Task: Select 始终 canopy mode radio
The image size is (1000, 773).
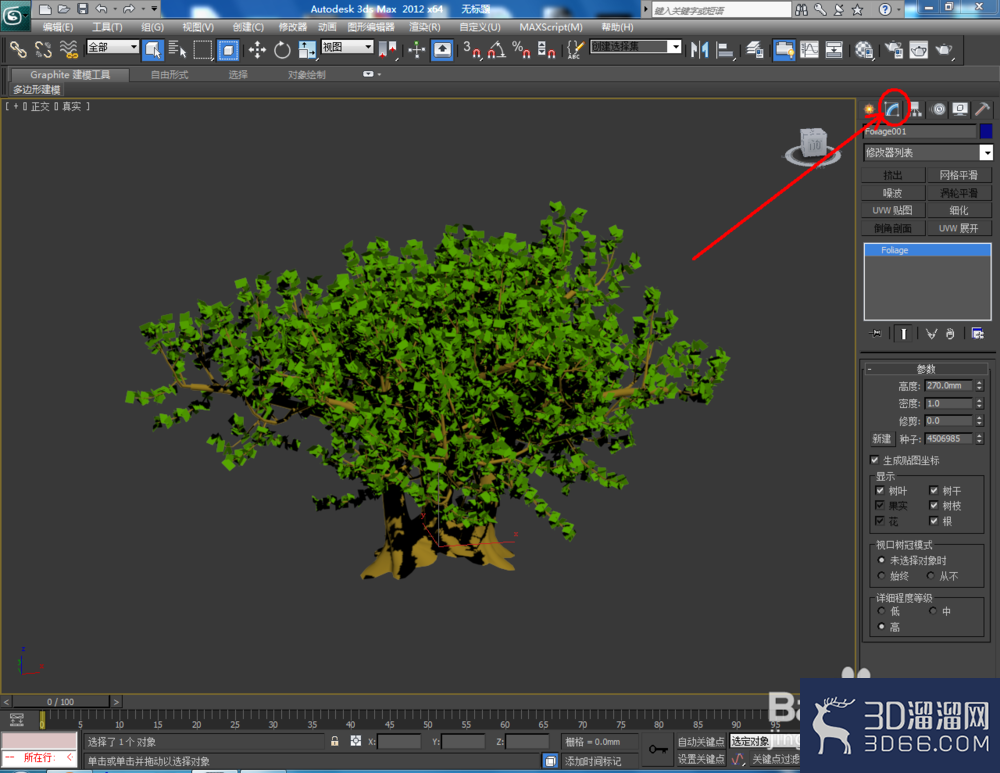Action: point(881,576)
